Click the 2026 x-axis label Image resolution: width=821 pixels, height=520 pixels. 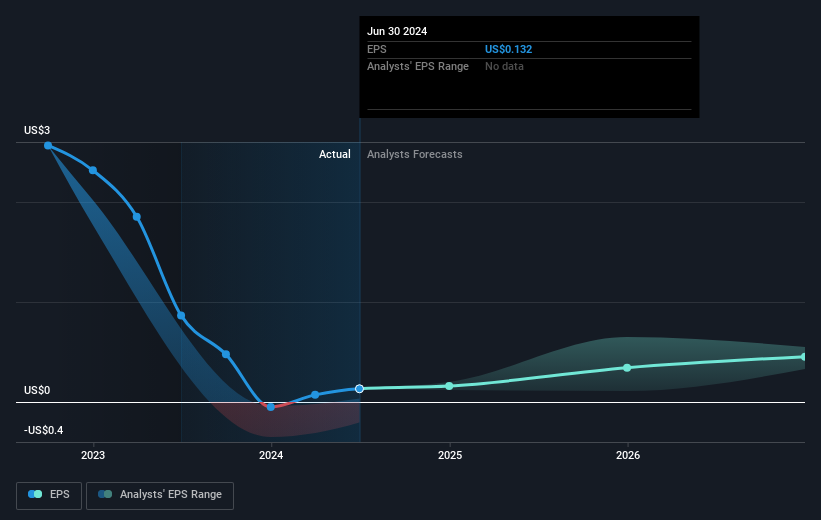(628, 455)
